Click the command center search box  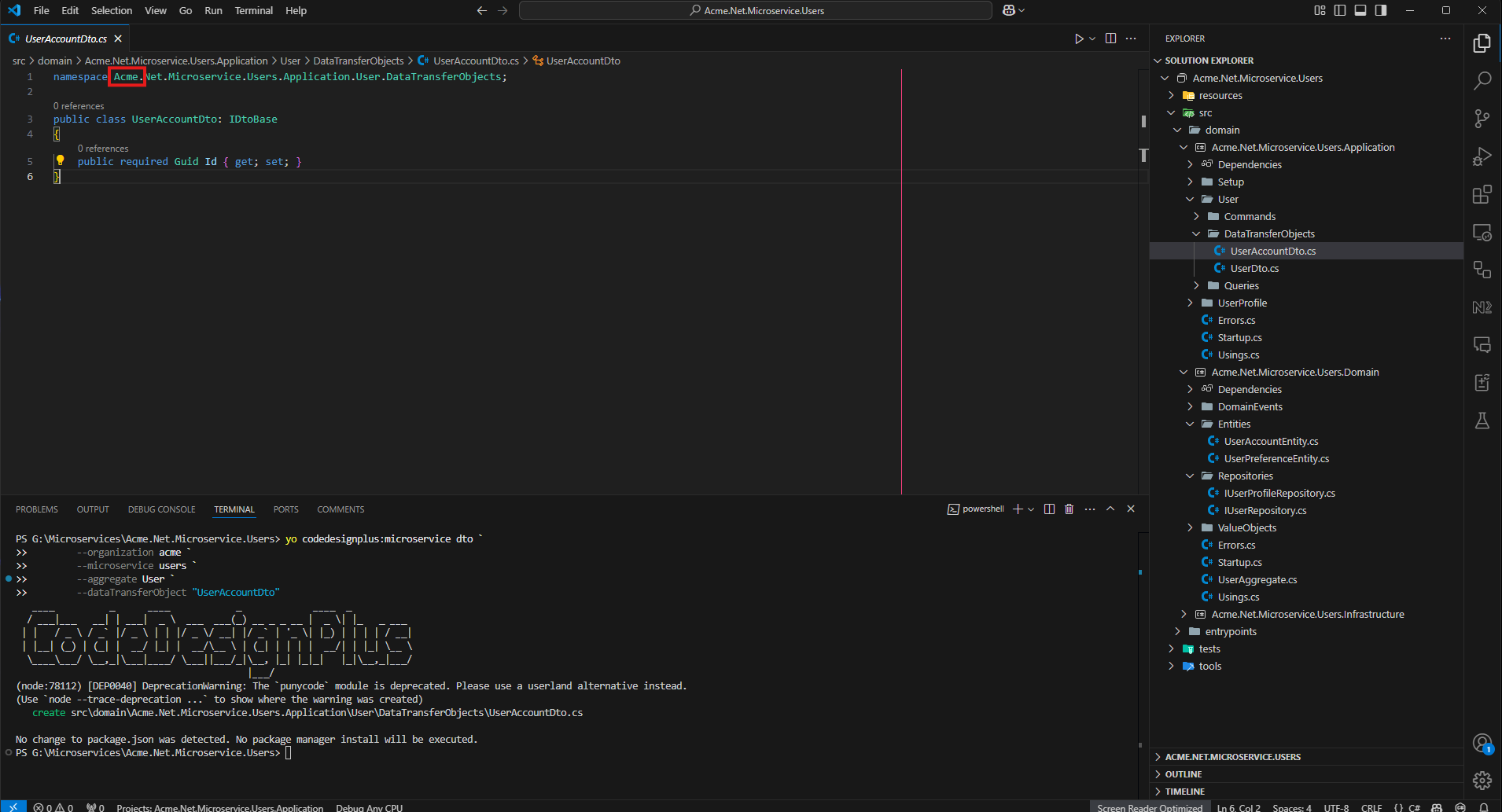tap(756, 10)
